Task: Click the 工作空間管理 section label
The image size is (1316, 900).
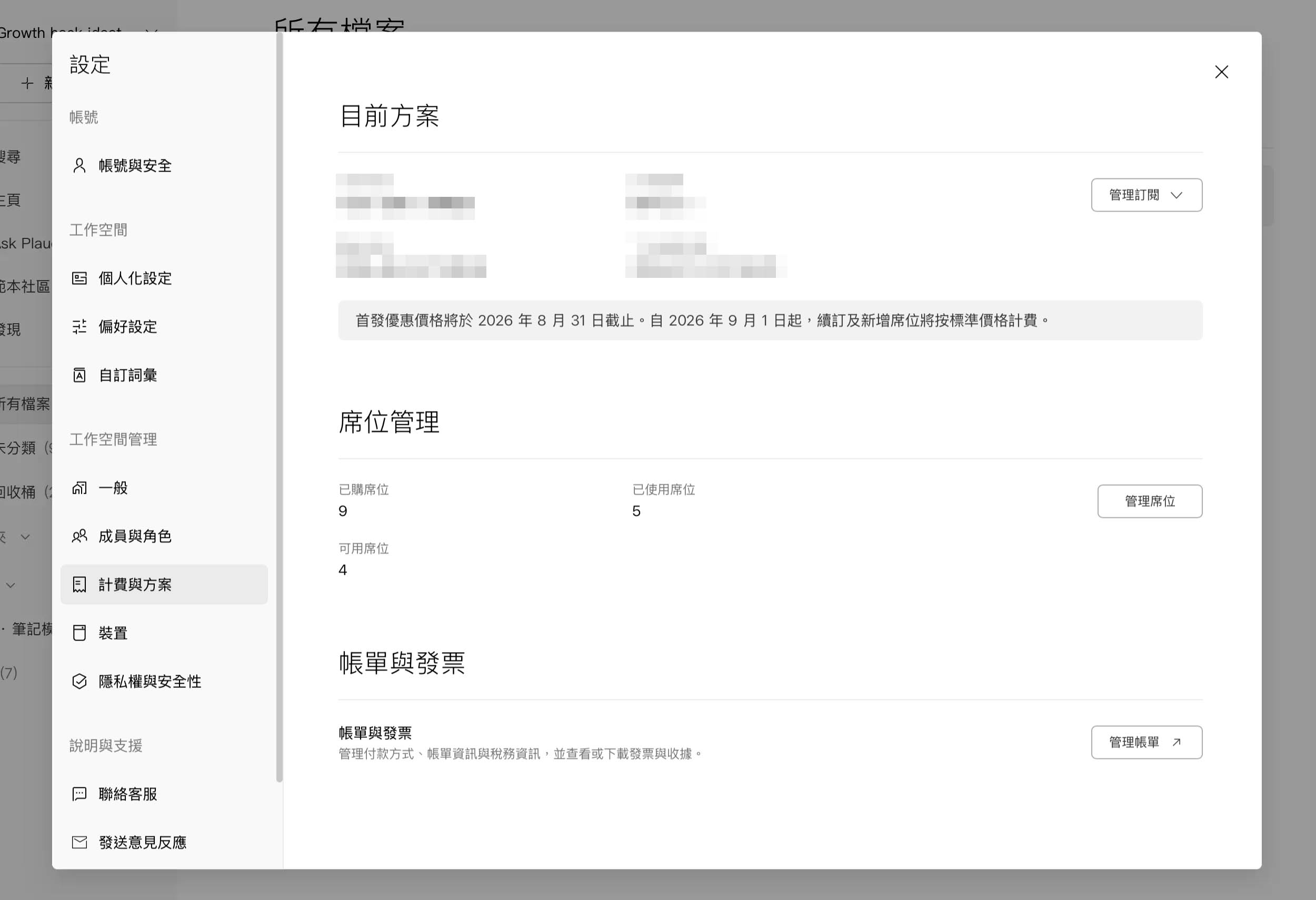Action: coord(113,439)
